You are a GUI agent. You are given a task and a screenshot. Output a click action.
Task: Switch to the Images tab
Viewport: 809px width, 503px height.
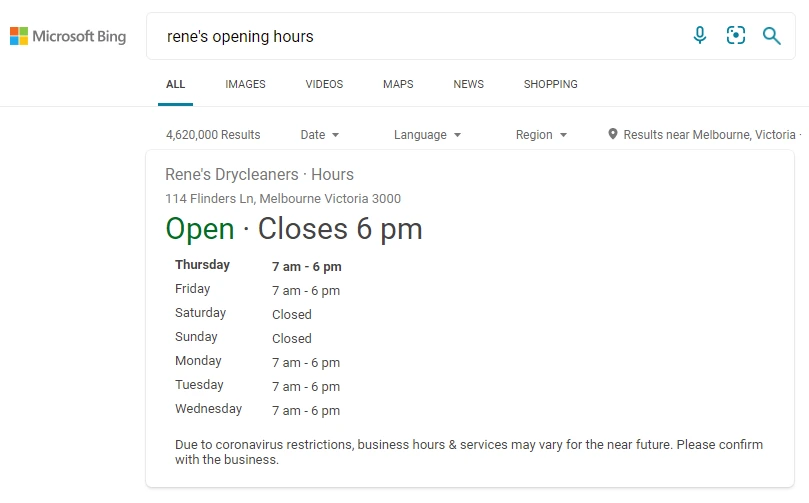coord(245,84)
